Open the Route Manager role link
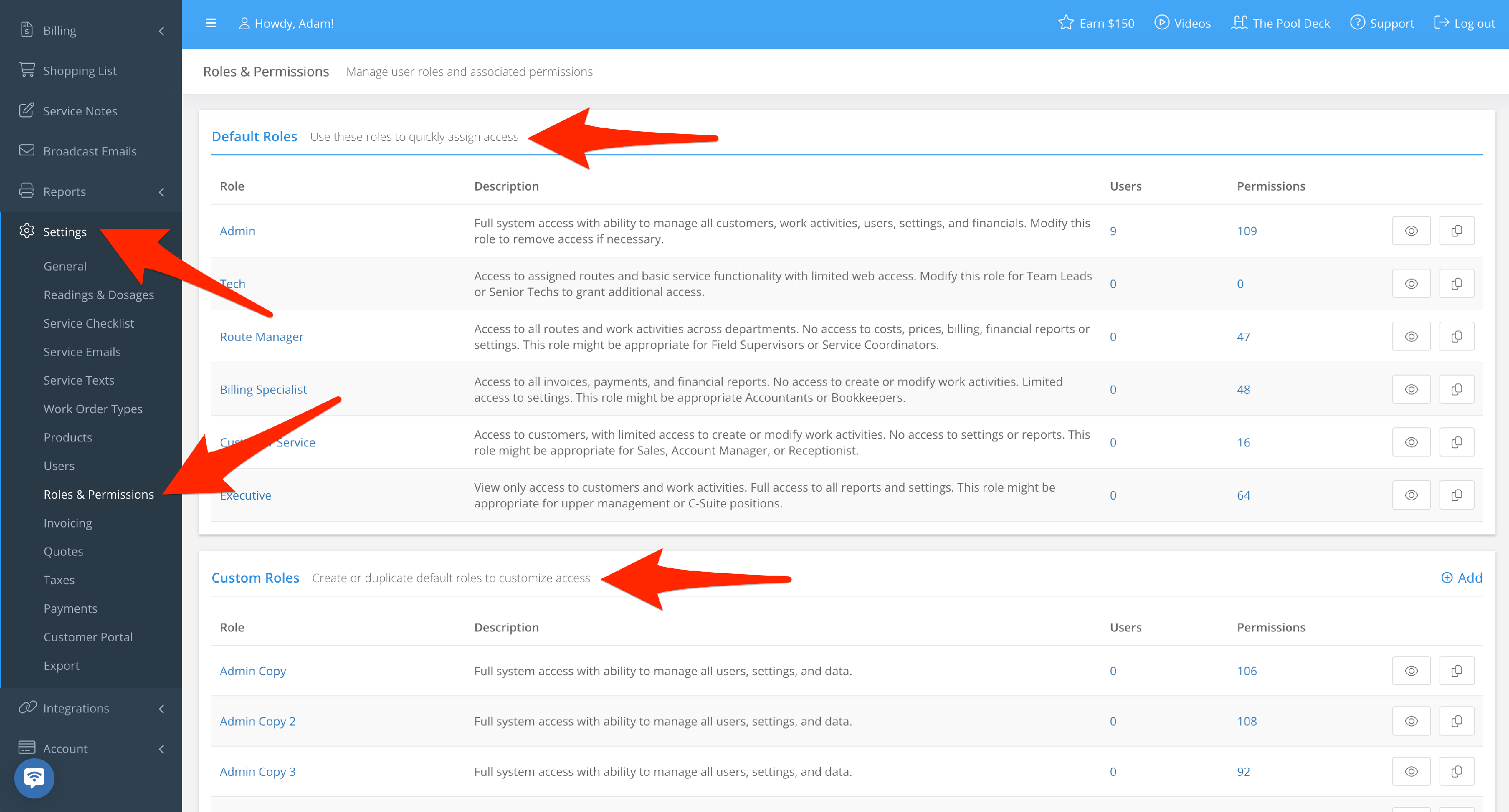The width and height of the screenshot is (1509, 812). click(261, 337)
